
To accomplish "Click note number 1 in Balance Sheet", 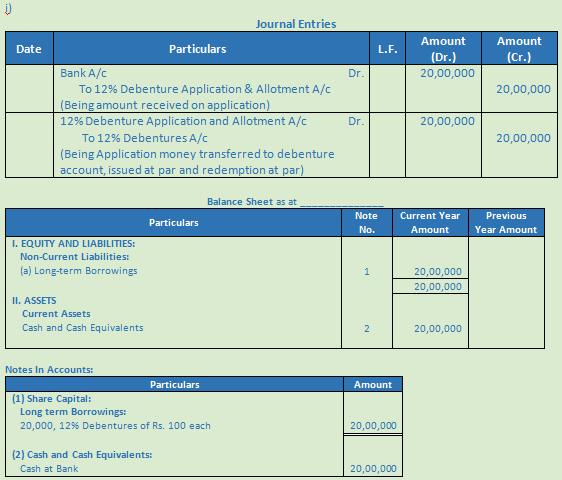I will click(367, 272).
